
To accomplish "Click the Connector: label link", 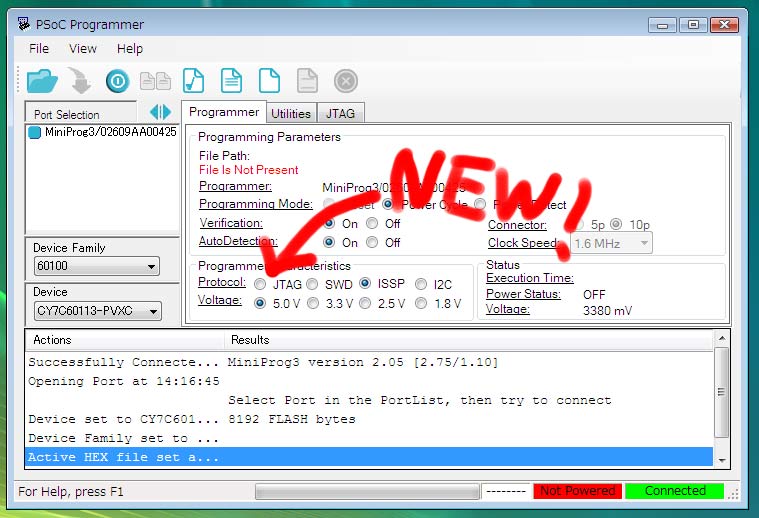I will coord(517,225).
